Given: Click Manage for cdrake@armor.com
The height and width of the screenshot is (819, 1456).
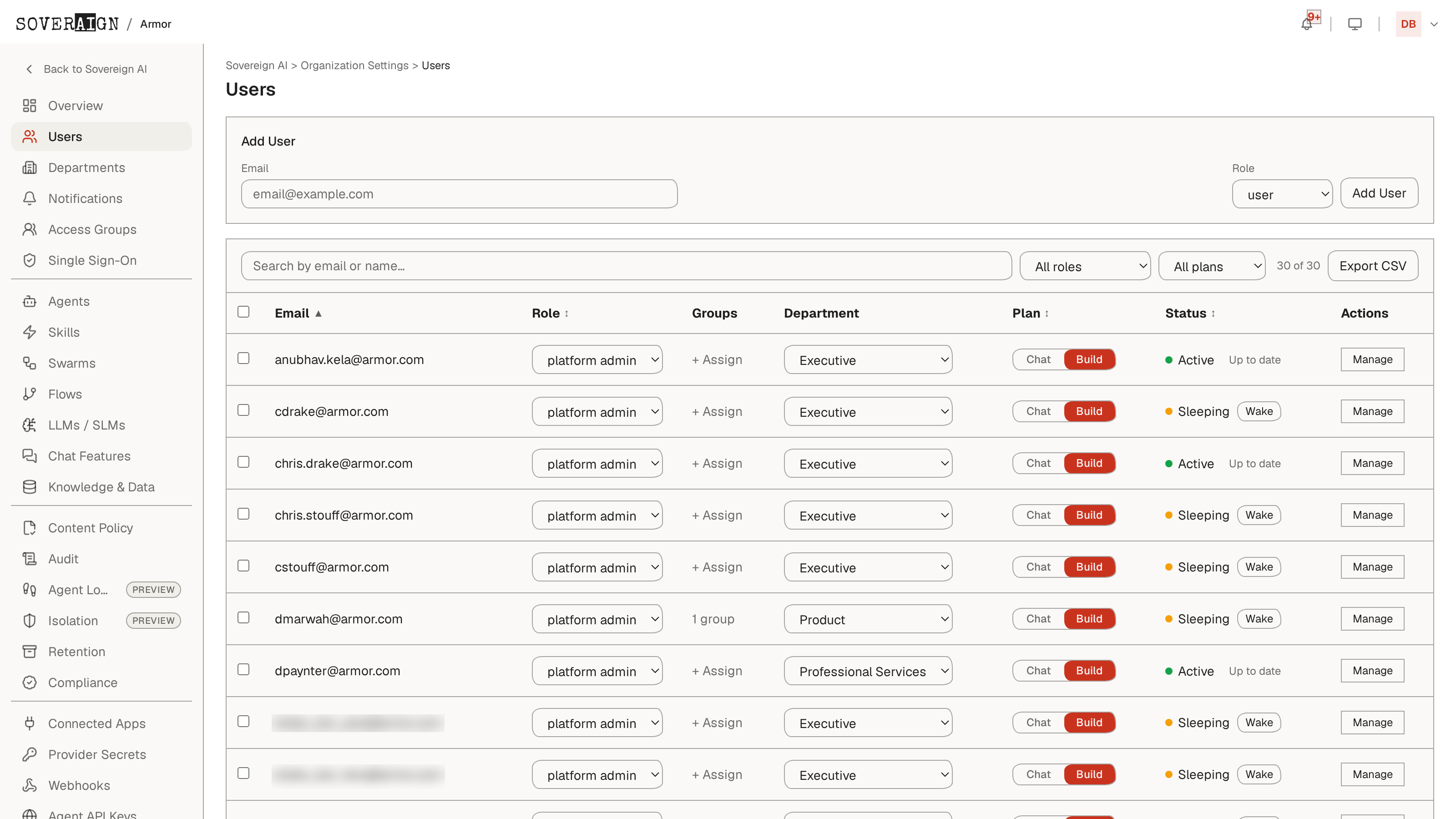Looking at the screenshot, I should click(x=1372, y=411).
